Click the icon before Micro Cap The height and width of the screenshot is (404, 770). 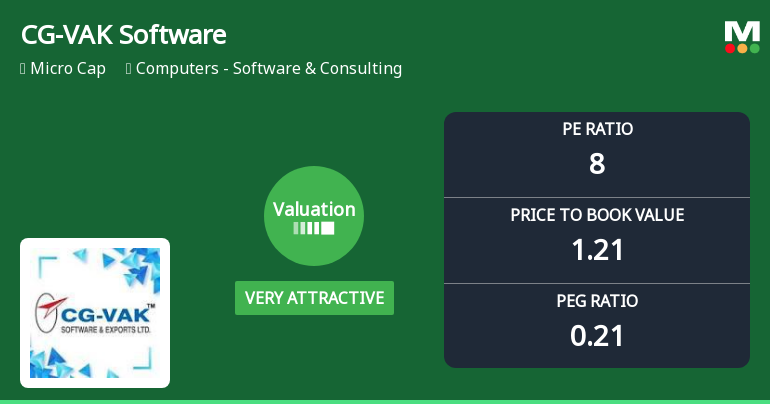(22, 69)
